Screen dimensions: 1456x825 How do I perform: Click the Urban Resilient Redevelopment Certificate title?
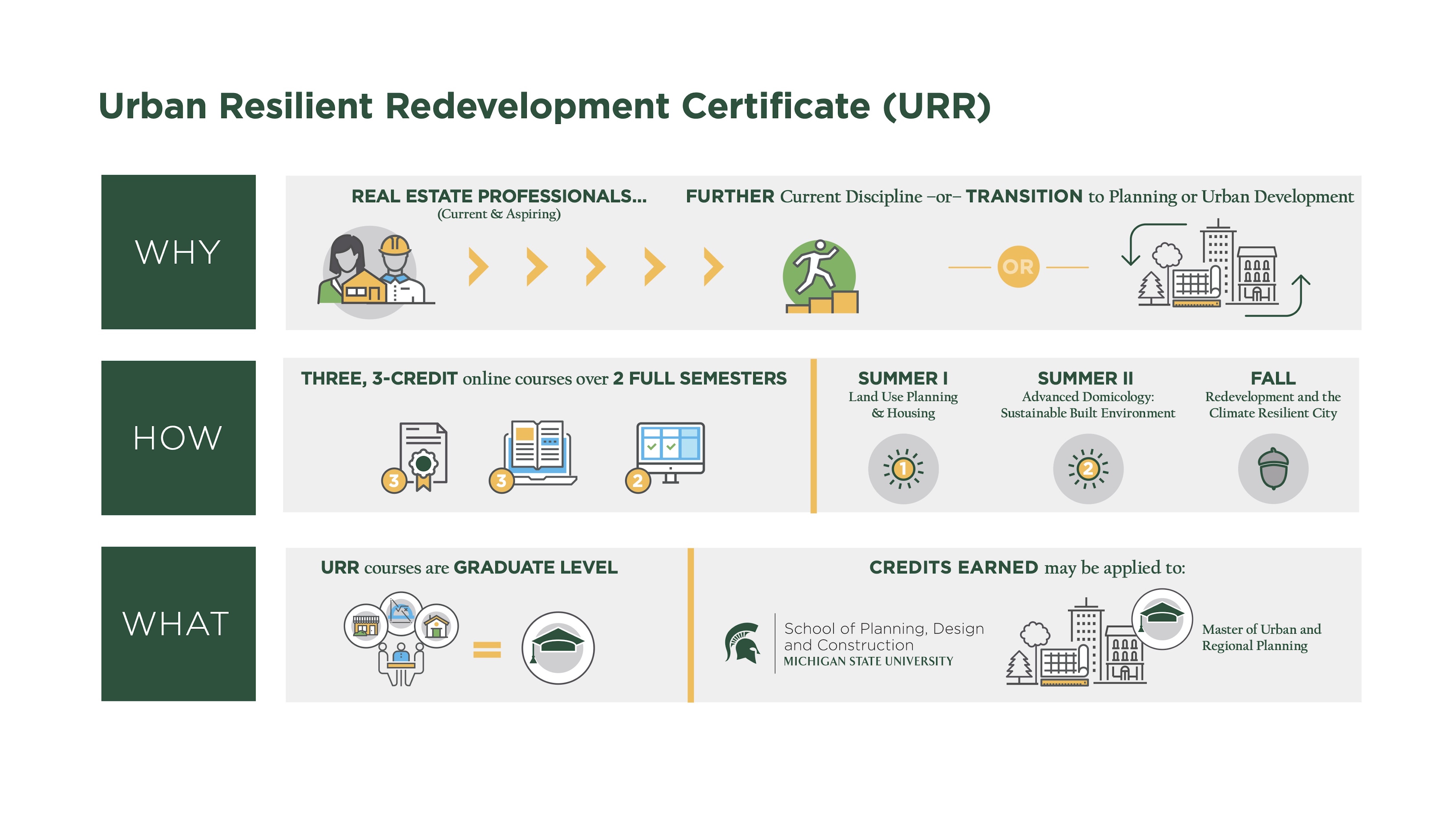coord(544,106)
